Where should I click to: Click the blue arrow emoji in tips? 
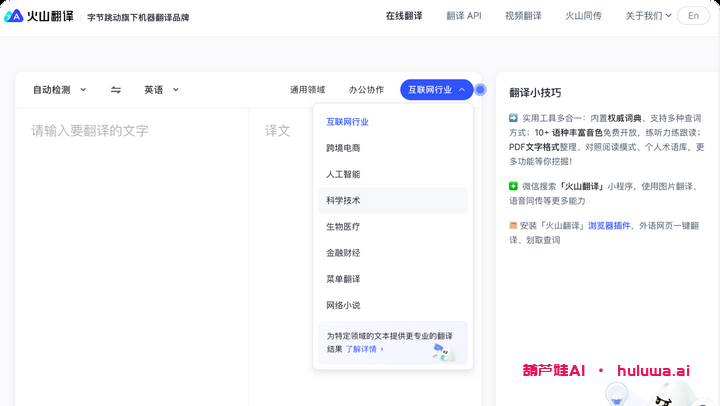click(514, 117)
